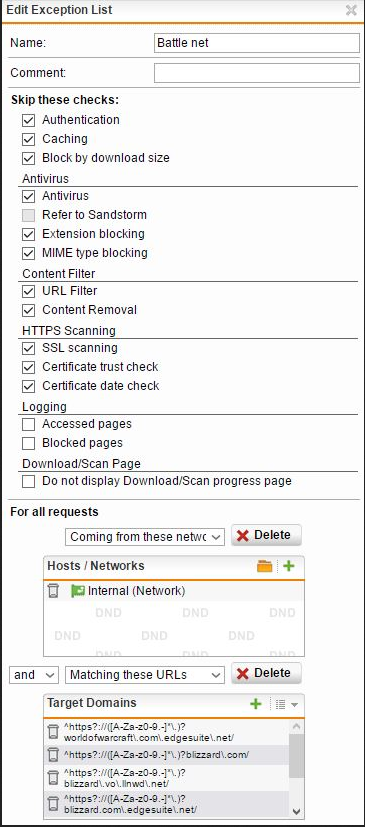This screenshot has height=827, width=365.
Task: Delete the worldofwarcraft edgesuite domain entry
Action: [53, 732]
